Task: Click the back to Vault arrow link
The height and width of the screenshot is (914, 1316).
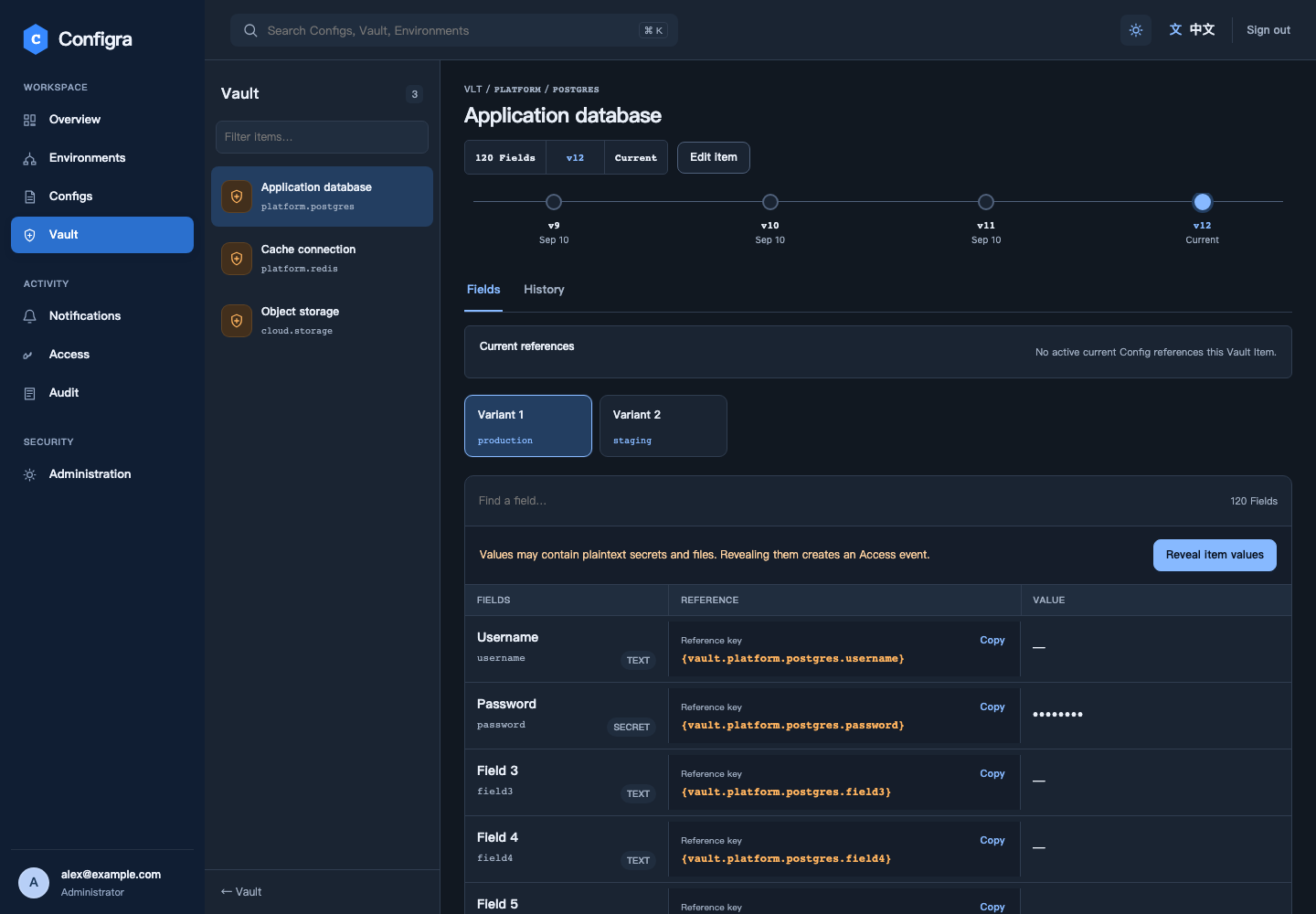Action: tap(241, 892)
